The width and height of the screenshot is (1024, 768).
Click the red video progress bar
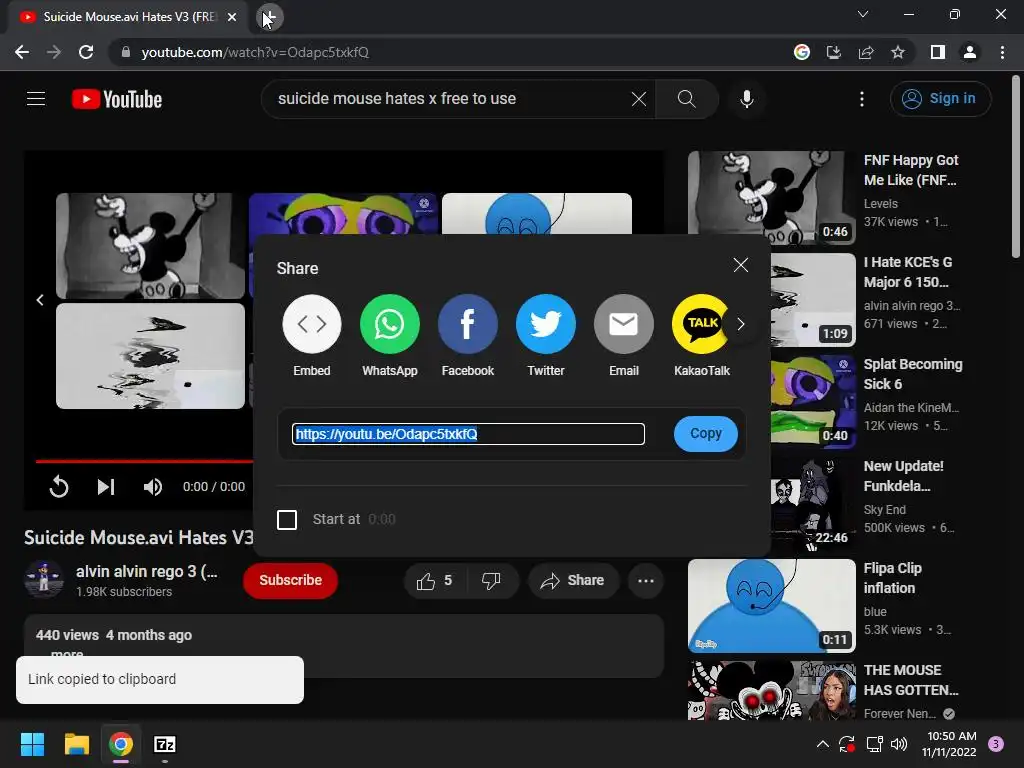click(x=144, y=461)
